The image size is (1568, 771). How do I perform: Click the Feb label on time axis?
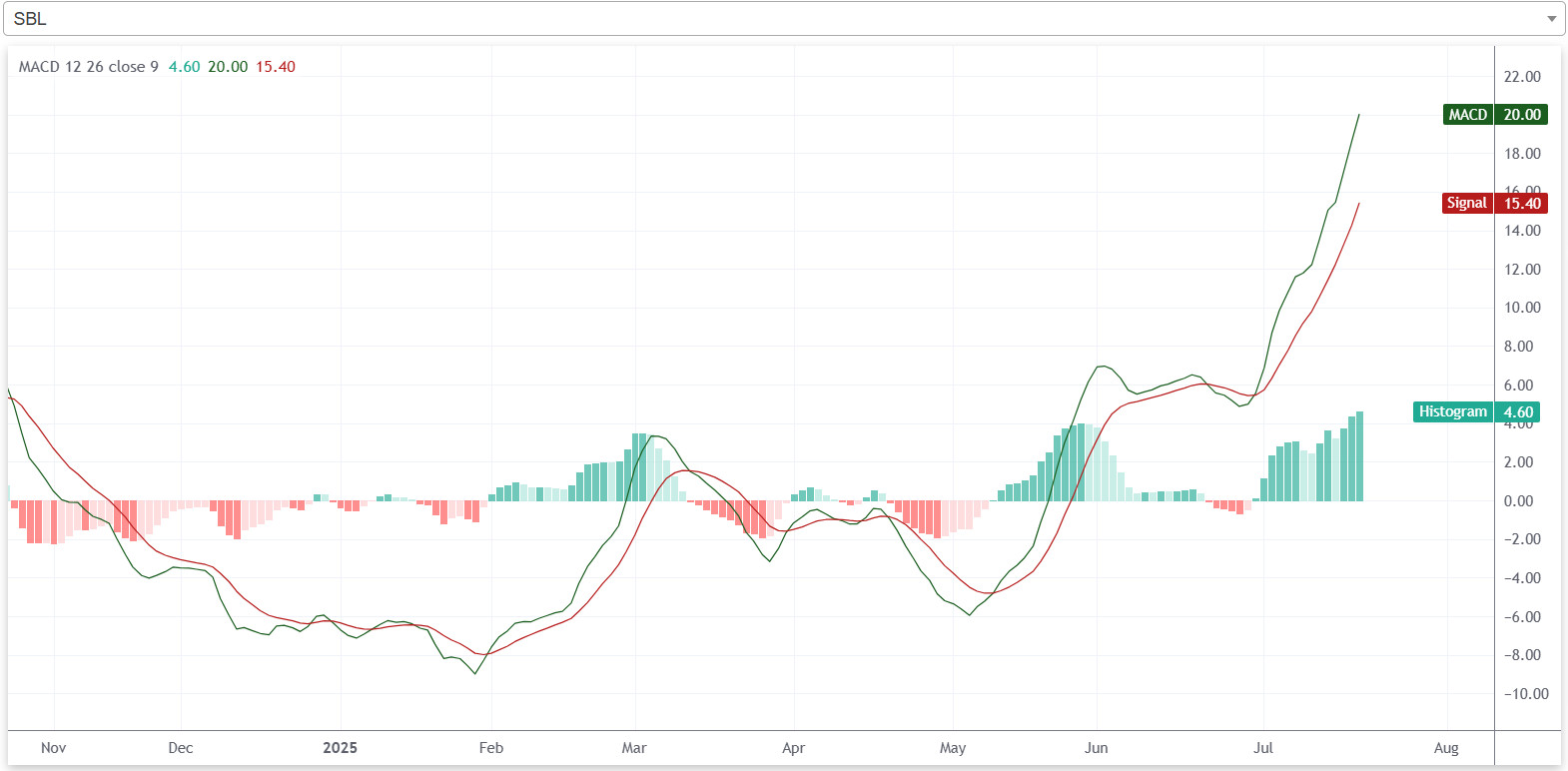(491, 748)
